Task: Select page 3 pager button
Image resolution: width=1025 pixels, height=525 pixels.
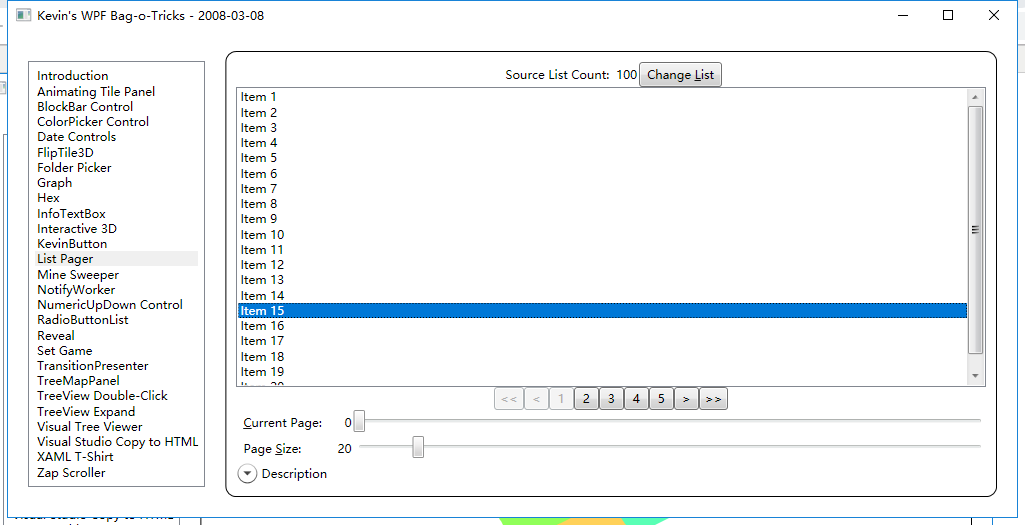Action: click(611, 399)
